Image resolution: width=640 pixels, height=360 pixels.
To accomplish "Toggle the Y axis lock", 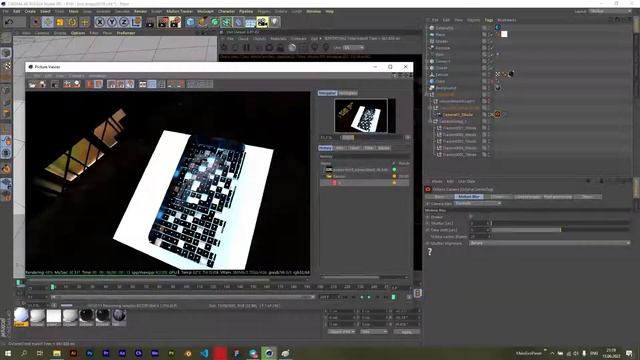I will click(x=112, y=22).
